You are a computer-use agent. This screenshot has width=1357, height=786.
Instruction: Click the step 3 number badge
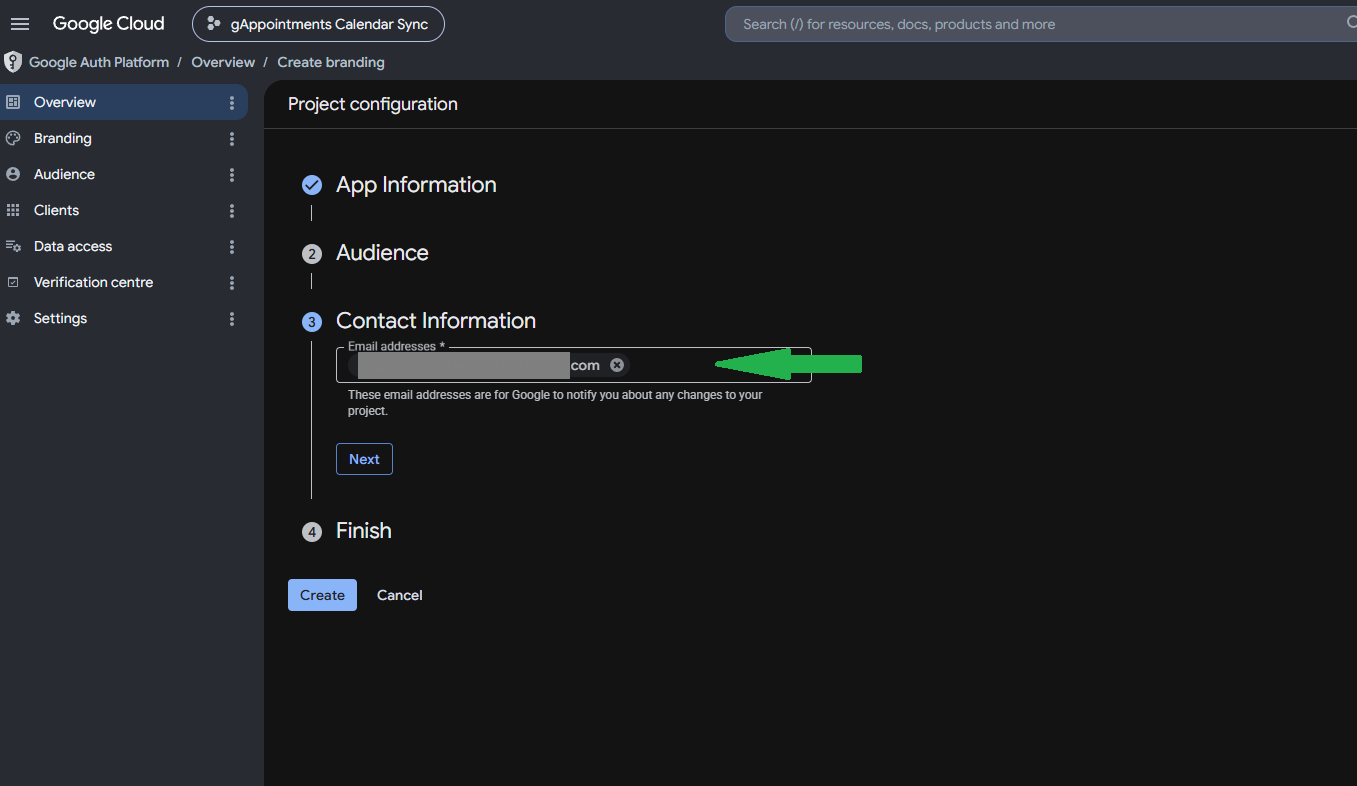coord(312,322)
